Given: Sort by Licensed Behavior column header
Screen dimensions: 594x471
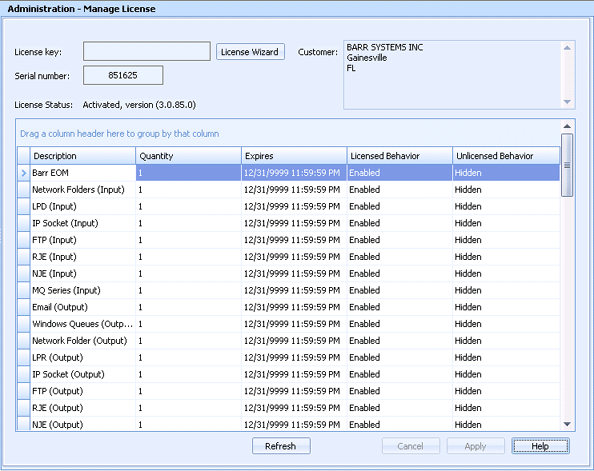Looking at the screenshot, I should coord(400,156).
